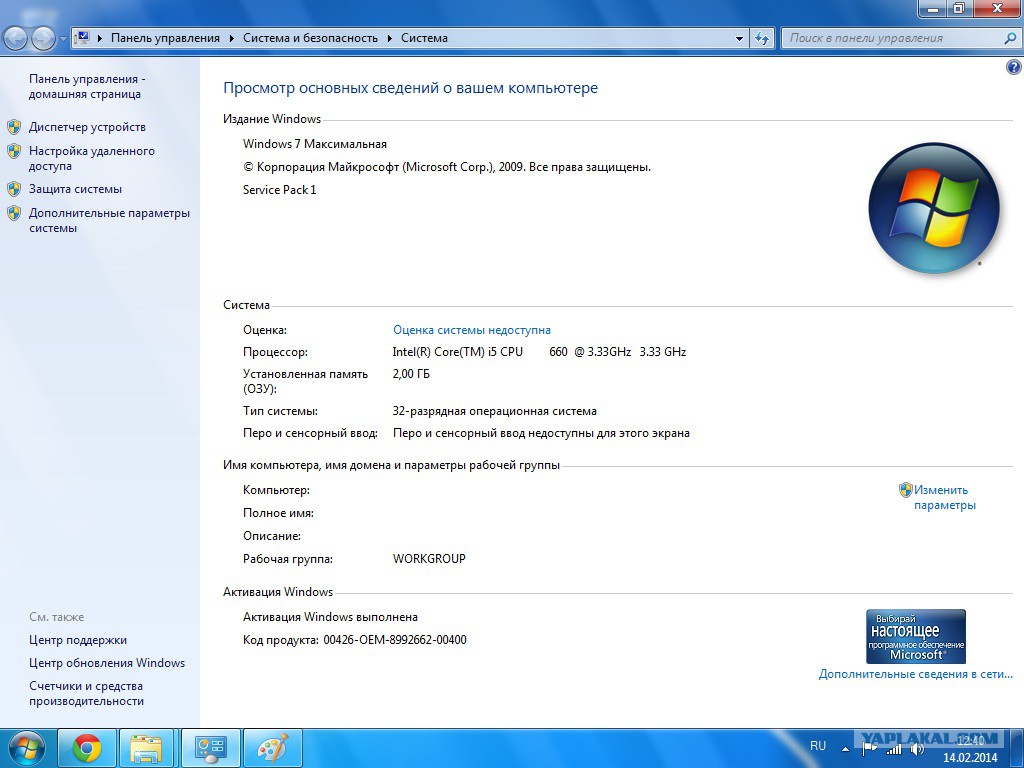1024x768 pixels.
Task: Click shield icon beside Диспетчер устройств
Action: point(14,127)
